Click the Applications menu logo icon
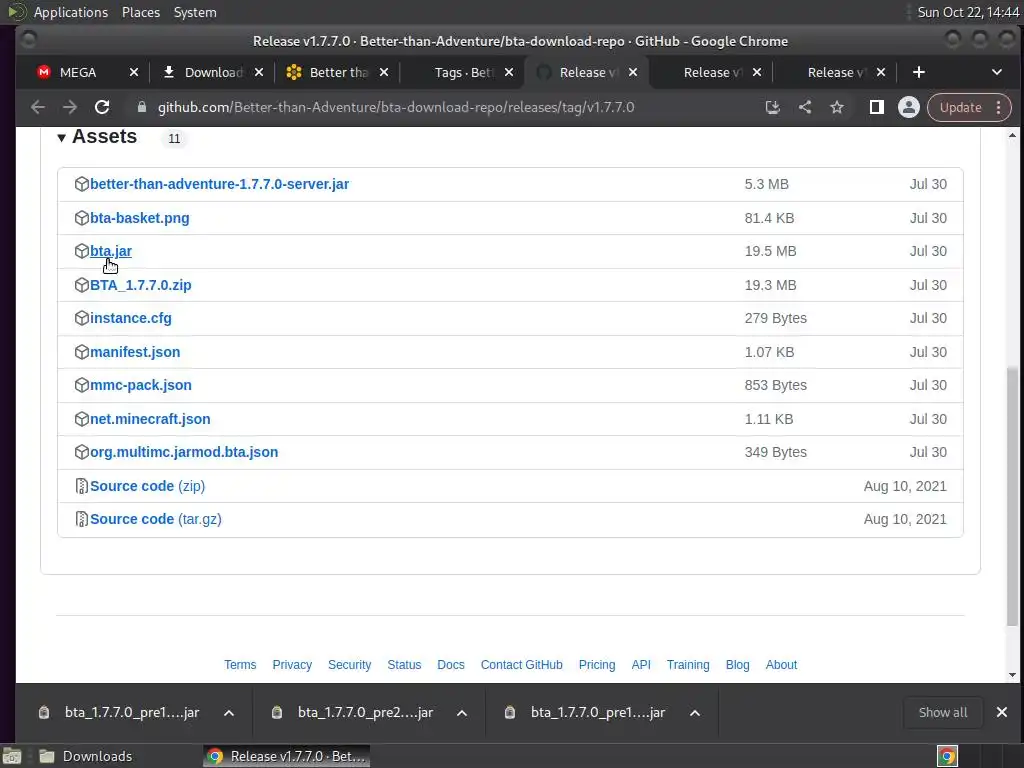 (16, 12)
